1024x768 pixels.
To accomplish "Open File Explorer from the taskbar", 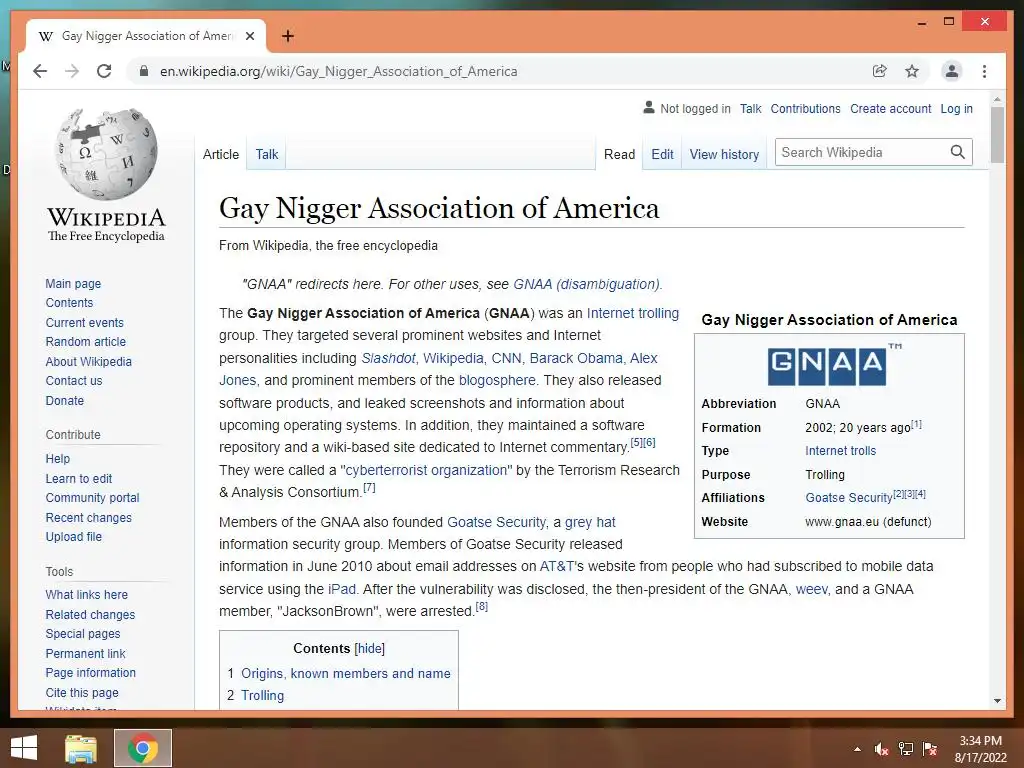I will point(81,748).
